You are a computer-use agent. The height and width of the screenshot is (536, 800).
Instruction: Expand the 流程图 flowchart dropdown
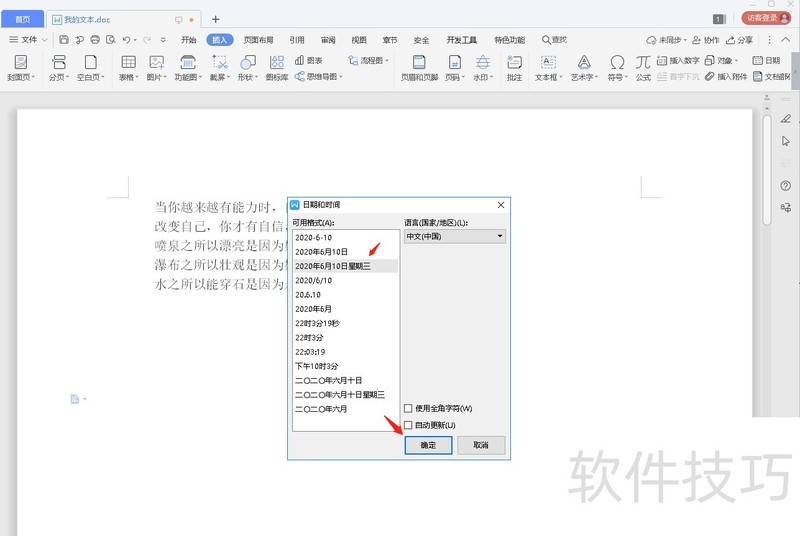367,60
